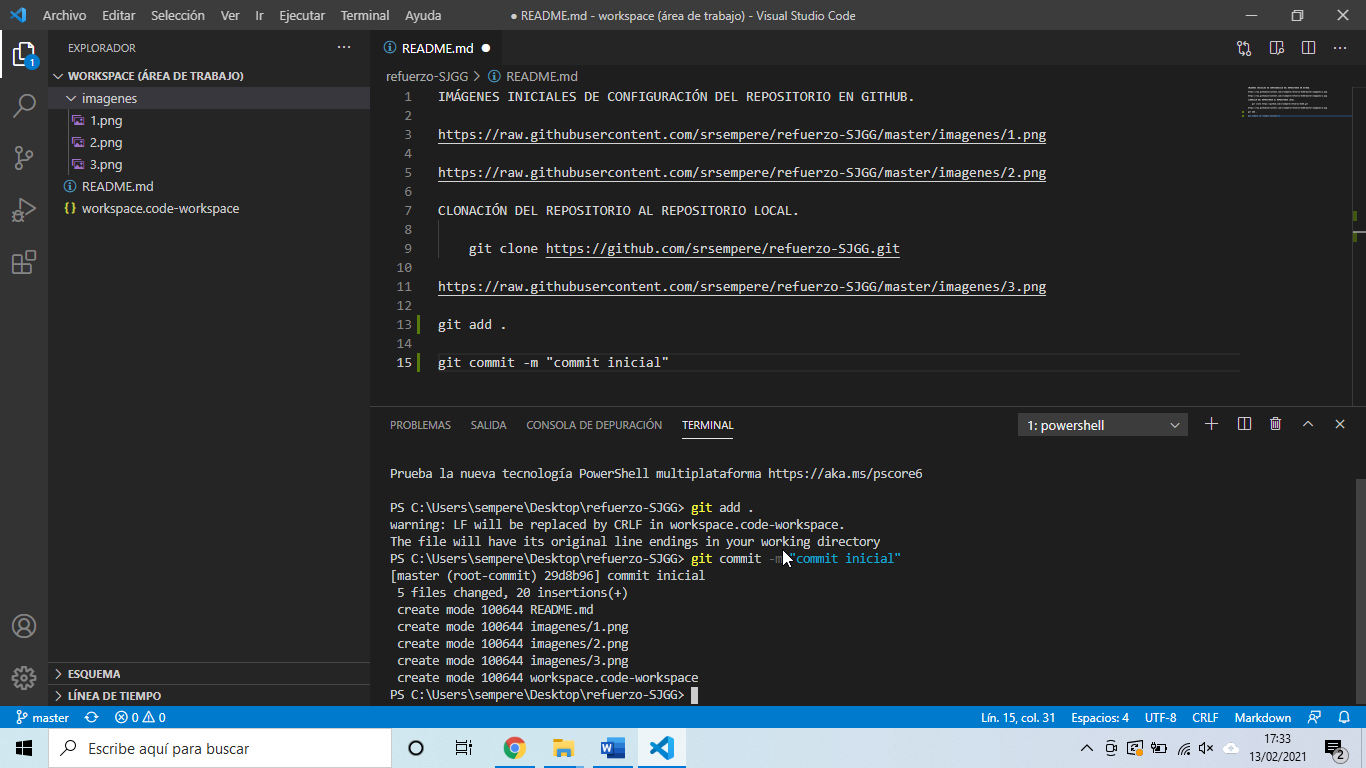Kill the terminal with trash icon
The height and width of the screenshot is (768, 1366).
click(1276, 424)
